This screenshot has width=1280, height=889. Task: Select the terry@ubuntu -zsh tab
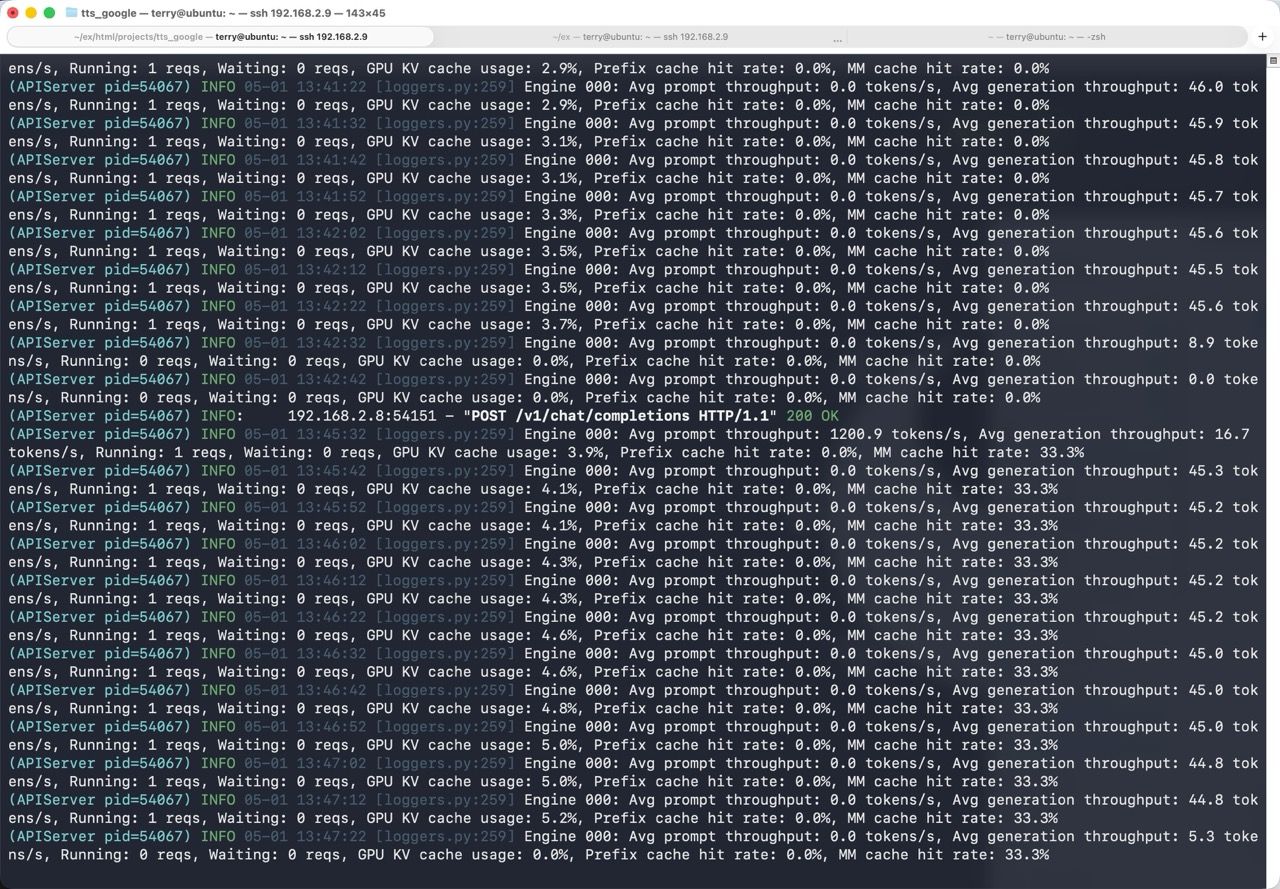coord(1046,36)
